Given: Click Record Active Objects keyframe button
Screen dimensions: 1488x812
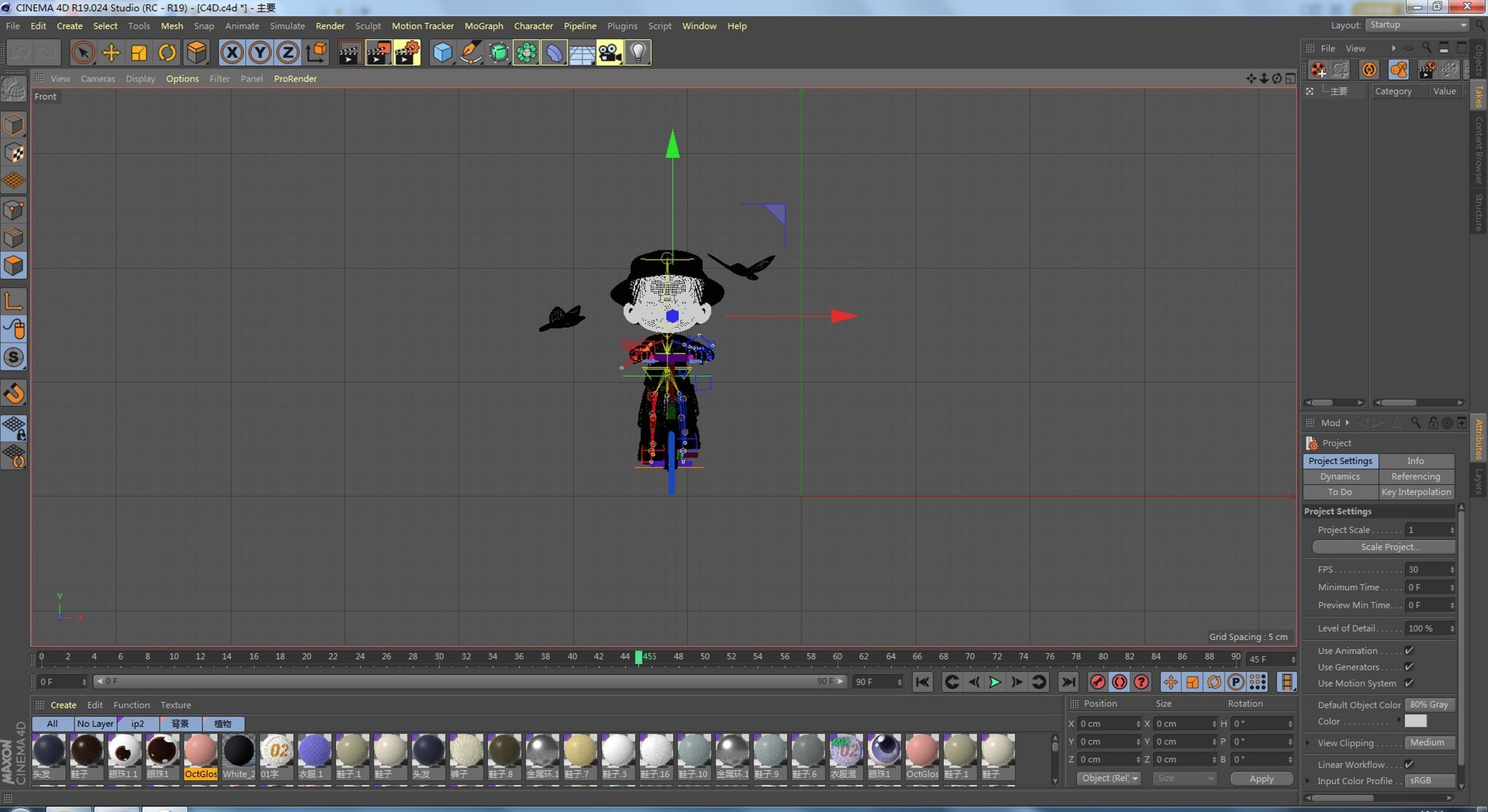Looking at the screenshot, I should coord(1097,682).
